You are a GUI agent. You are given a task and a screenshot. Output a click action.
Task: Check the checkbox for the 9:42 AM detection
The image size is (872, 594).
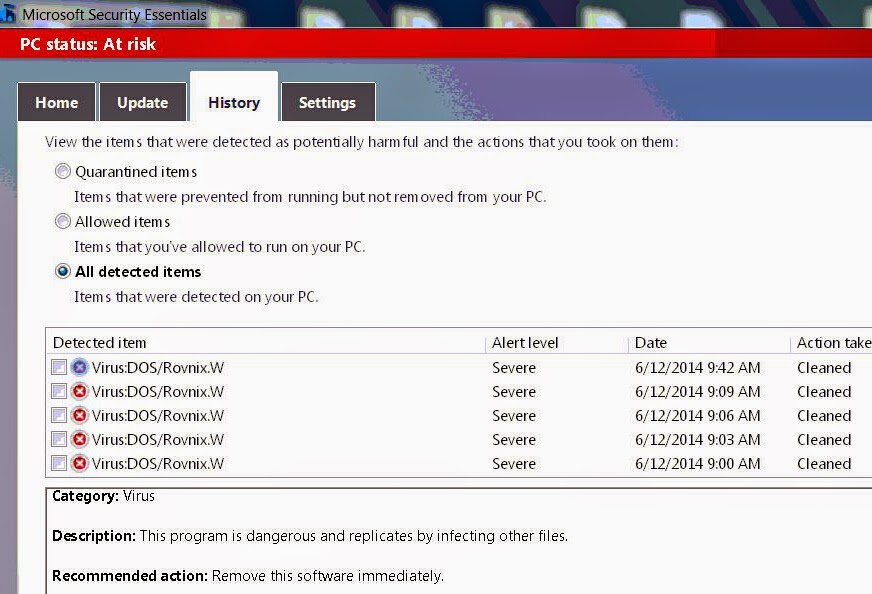[58, 367]
